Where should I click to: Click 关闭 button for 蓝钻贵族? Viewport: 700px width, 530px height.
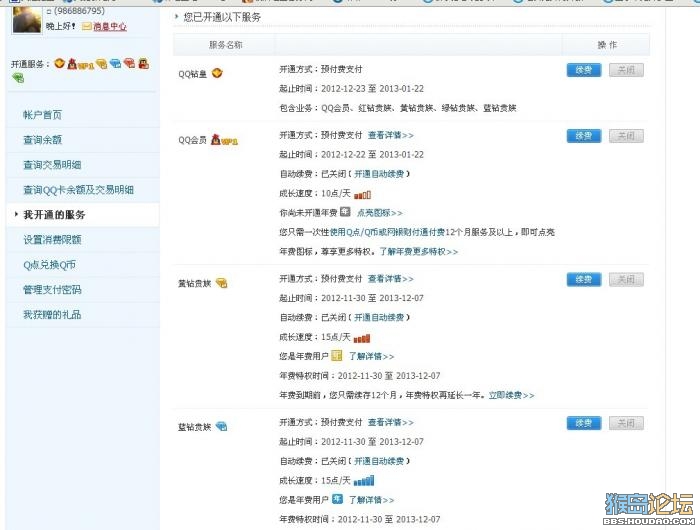[x=626, y=423]
